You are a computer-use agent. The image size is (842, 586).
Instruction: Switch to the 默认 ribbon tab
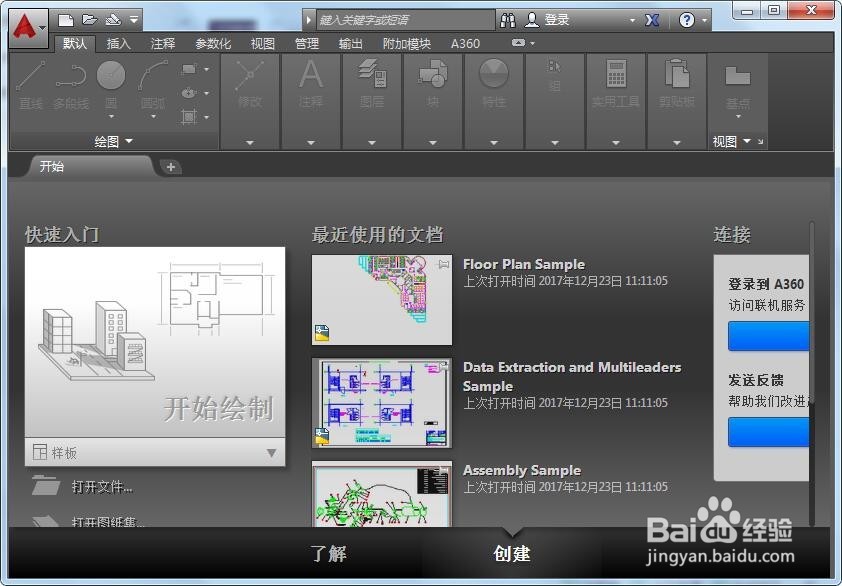pyautogui.click(x=75, y=44)
